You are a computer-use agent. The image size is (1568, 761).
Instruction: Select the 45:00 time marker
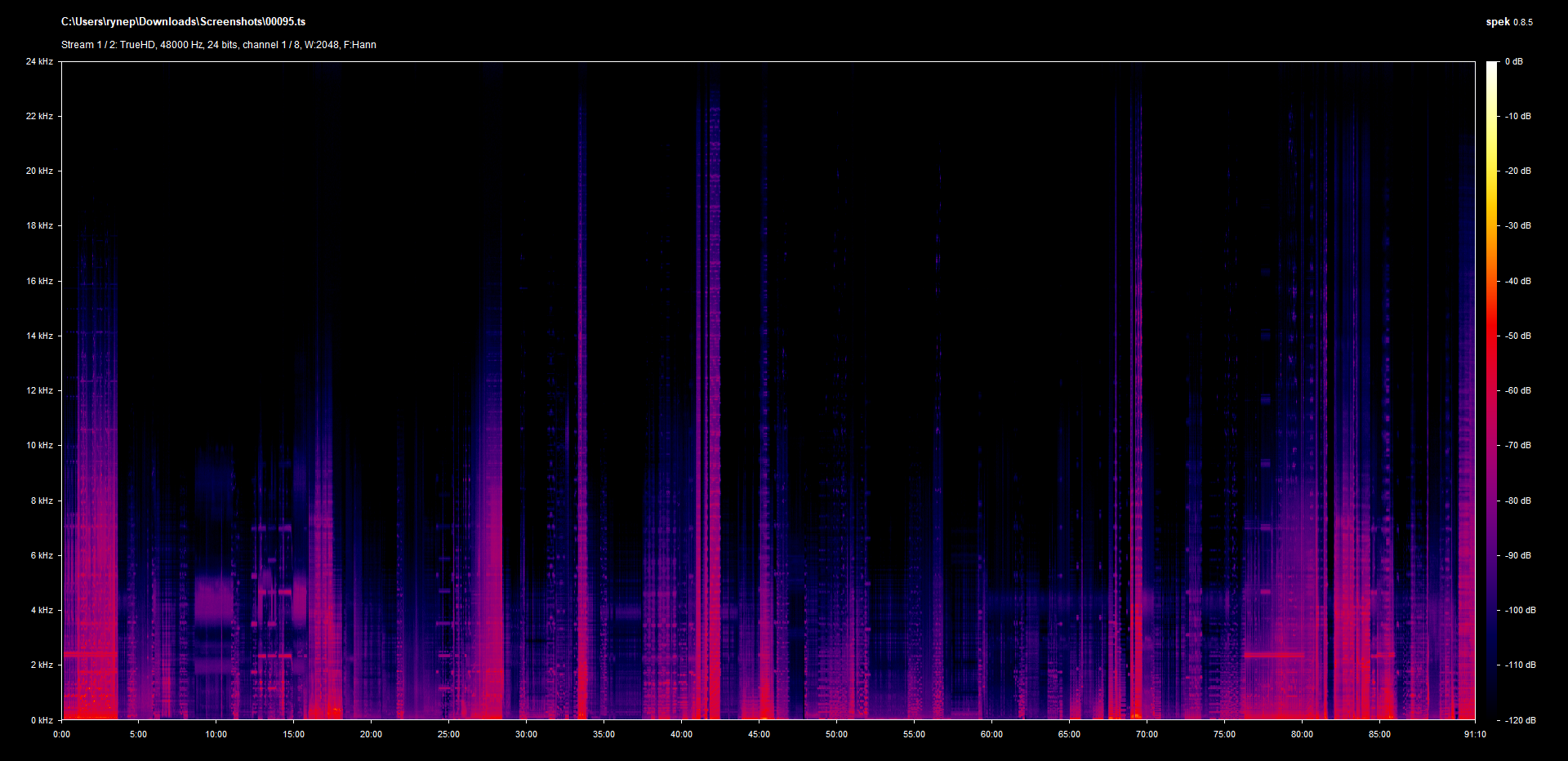tap(759, 735)
